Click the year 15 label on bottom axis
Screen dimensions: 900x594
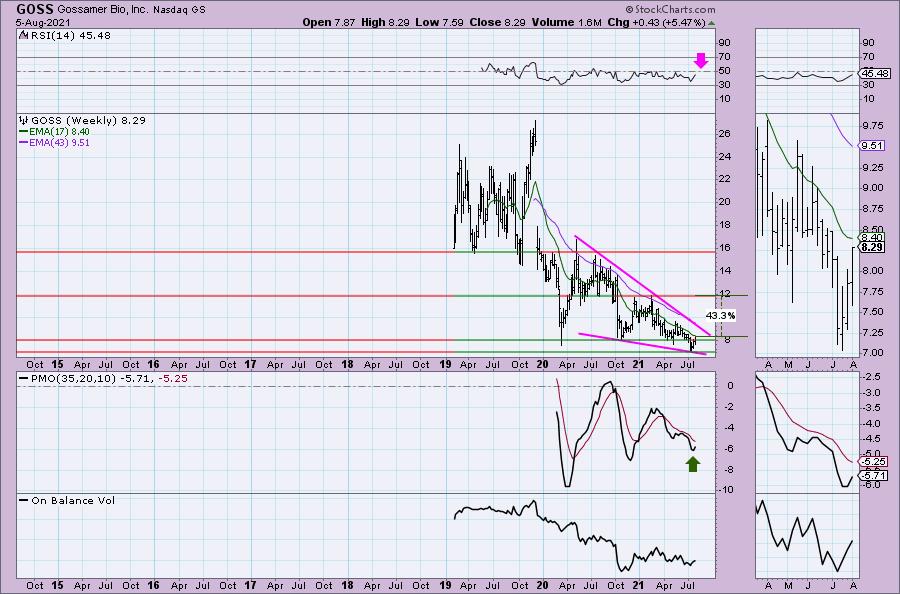[57, 586]
